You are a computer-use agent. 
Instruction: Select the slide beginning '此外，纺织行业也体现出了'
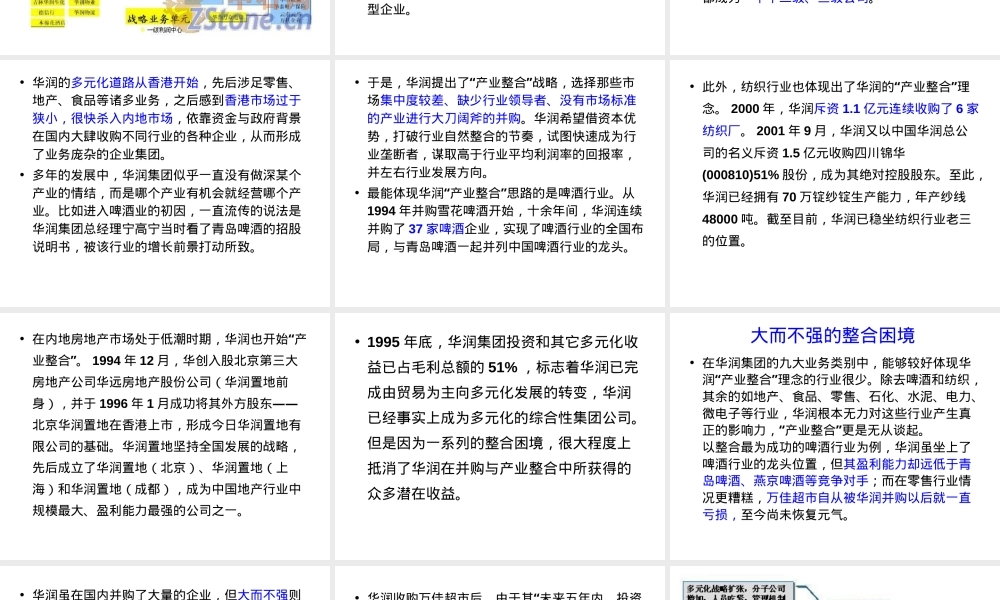click(835, 183)
